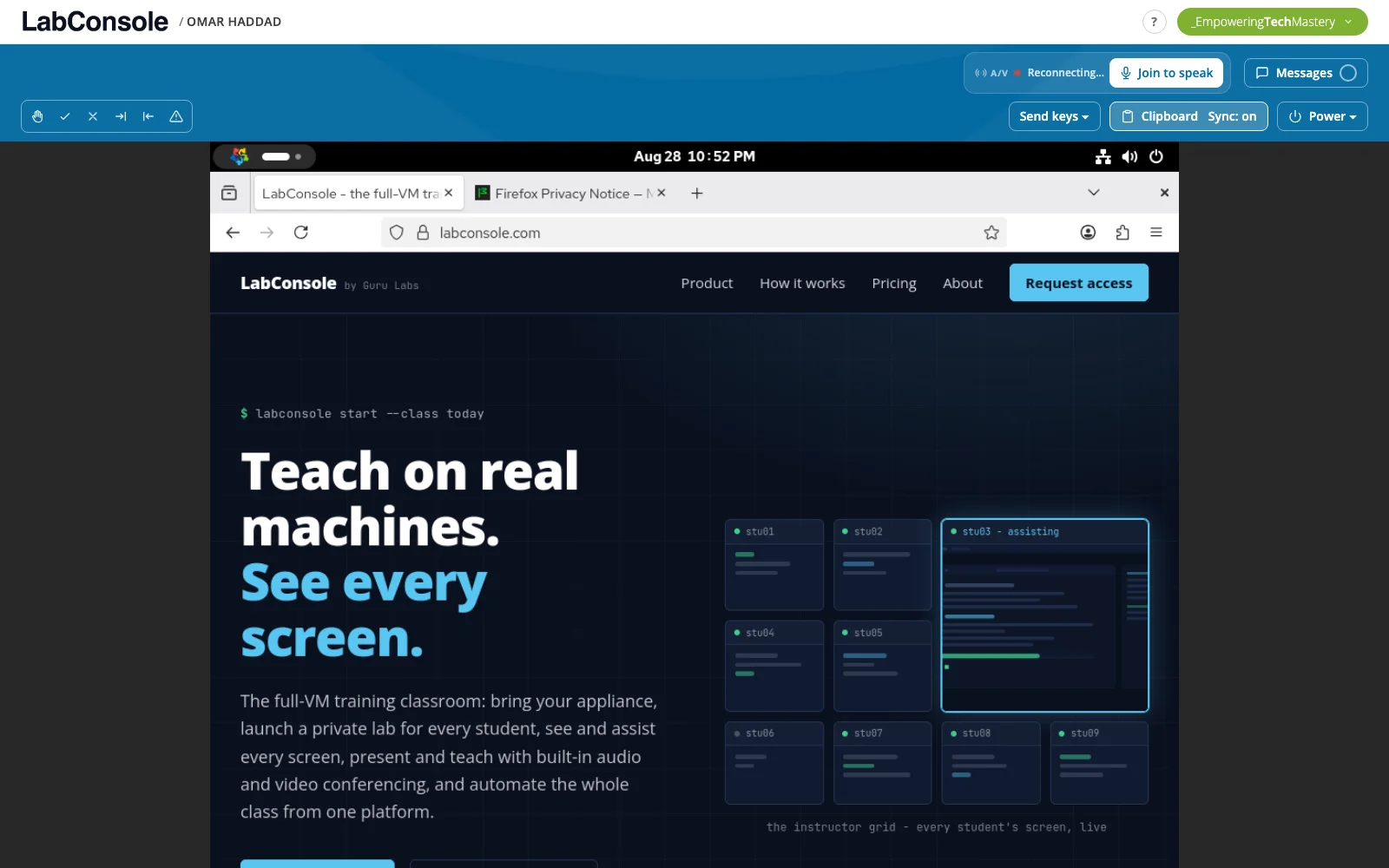Expand the Power dropdown
Screen dimensions: 1389x868
[x=1322, y=116]
